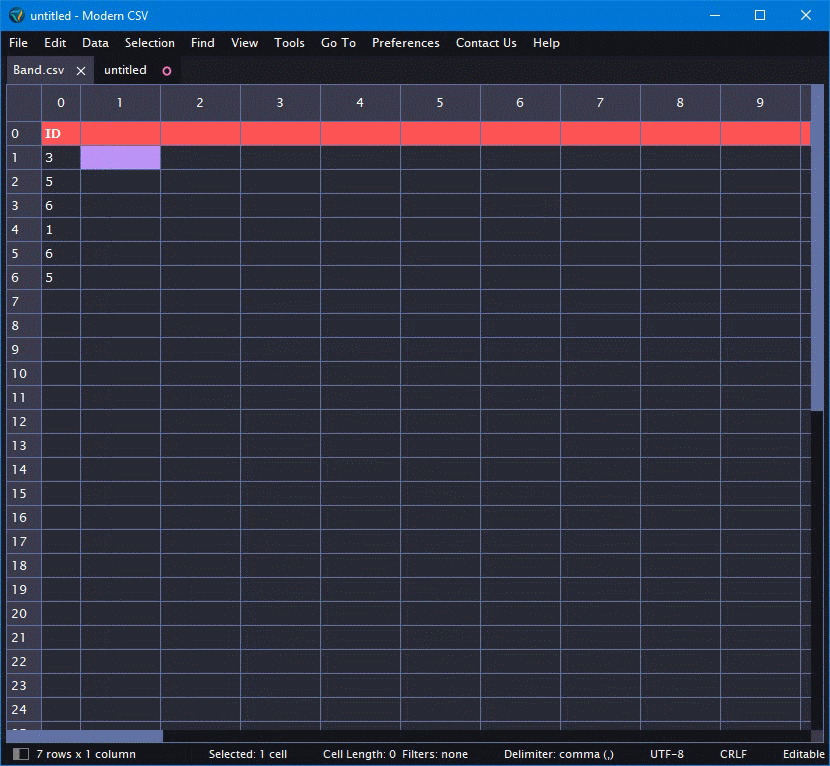The width and height of the screenshot is (830, 766).
Task: Select column header 4
Action: coord(360,102)
